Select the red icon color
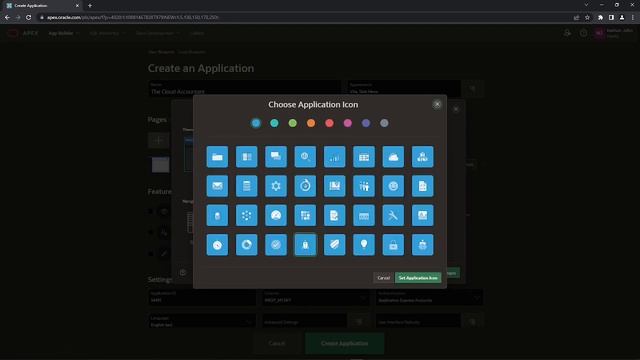Screen dimensions: 640x360 tap(329, 123)
